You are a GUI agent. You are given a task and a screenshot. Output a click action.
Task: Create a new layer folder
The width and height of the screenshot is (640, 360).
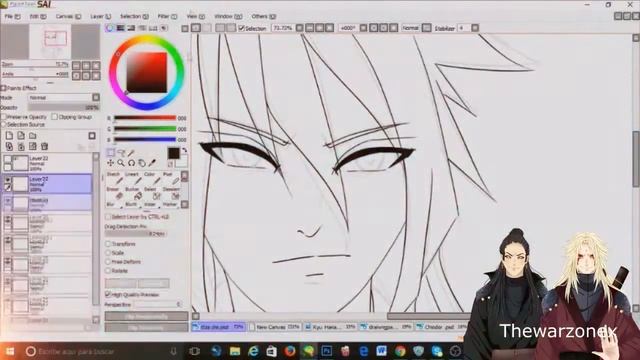click(x=33, y=136)
